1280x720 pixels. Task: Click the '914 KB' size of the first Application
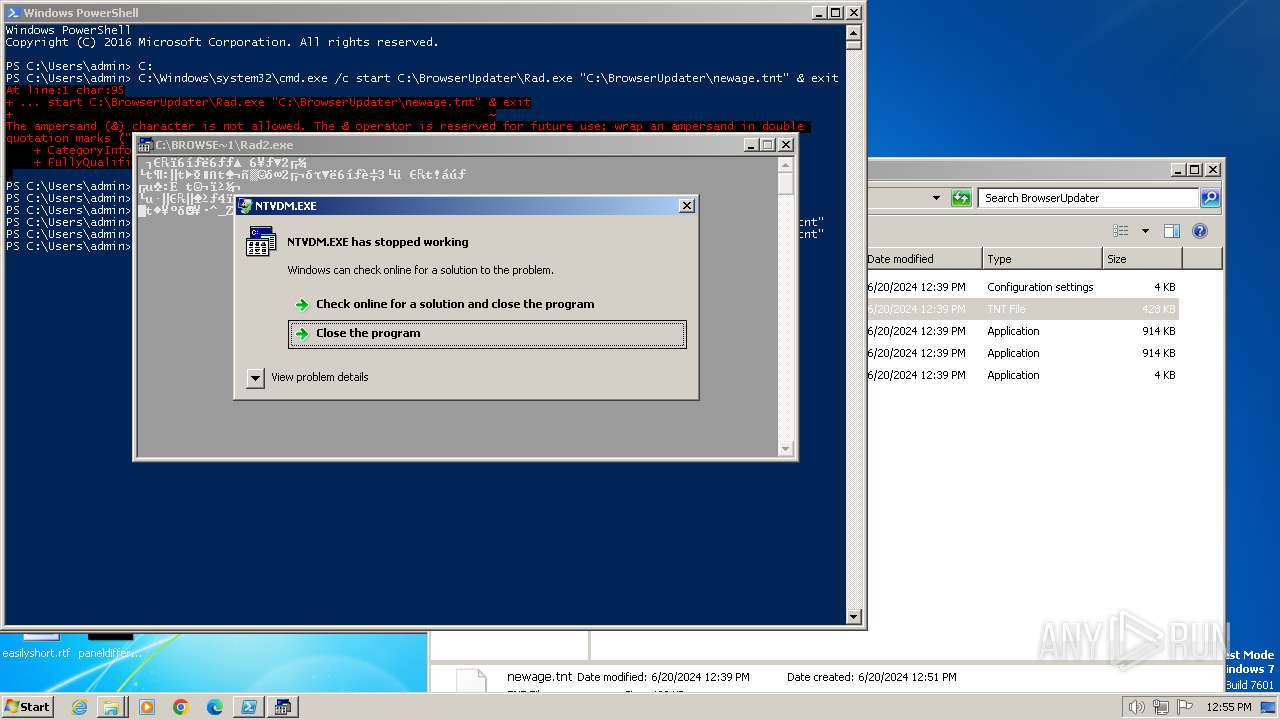click(x=1158, y=331)
